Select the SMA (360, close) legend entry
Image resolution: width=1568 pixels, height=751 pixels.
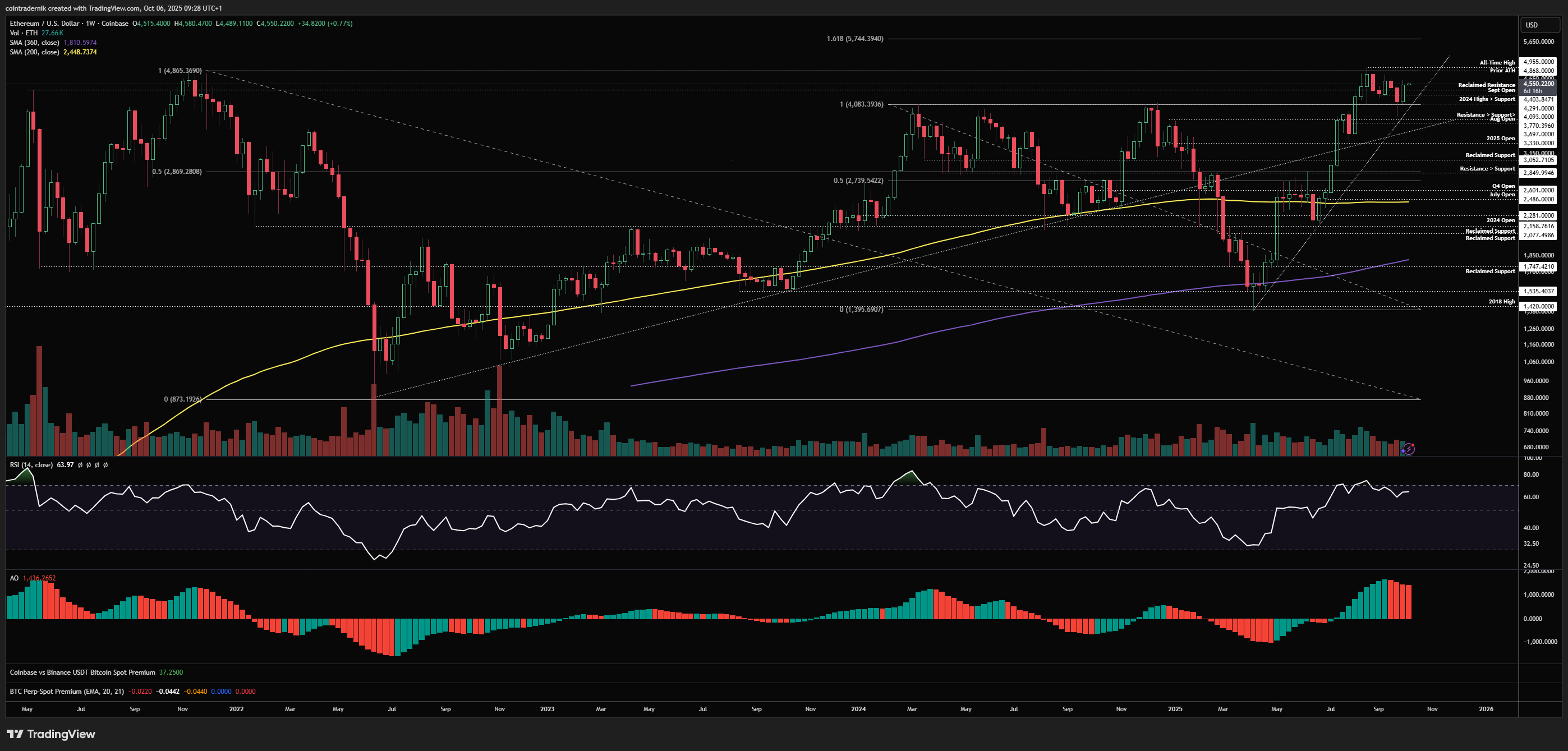pos(35,43)
